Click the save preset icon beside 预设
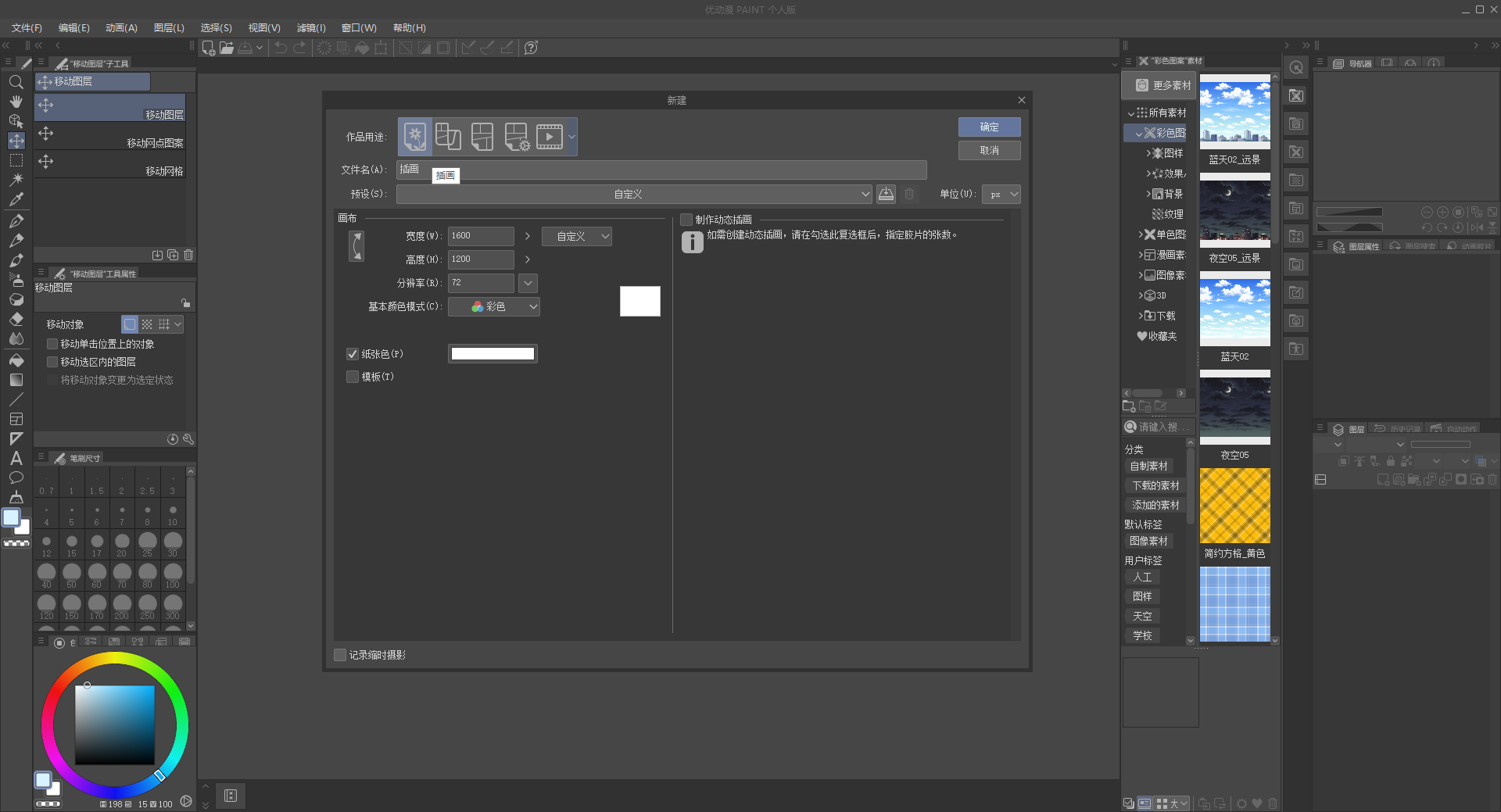1501x812 pixels. pyautogui.click(x=886, y=195)
